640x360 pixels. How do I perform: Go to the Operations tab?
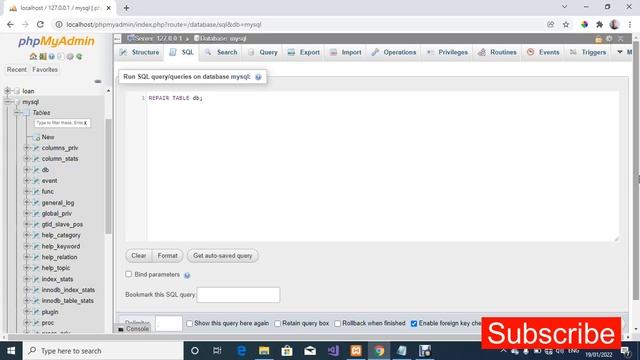coord(394,52)
